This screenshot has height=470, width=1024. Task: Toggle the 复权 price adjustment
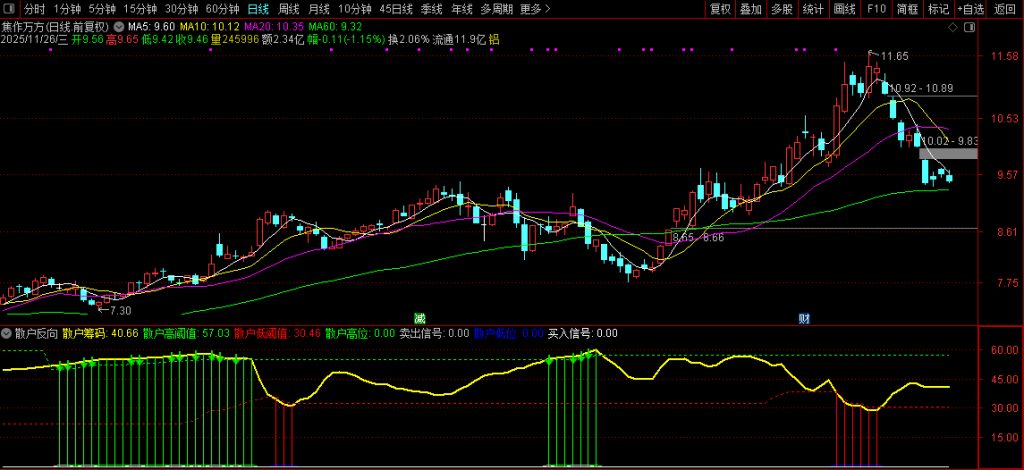(x=719, y=9)
